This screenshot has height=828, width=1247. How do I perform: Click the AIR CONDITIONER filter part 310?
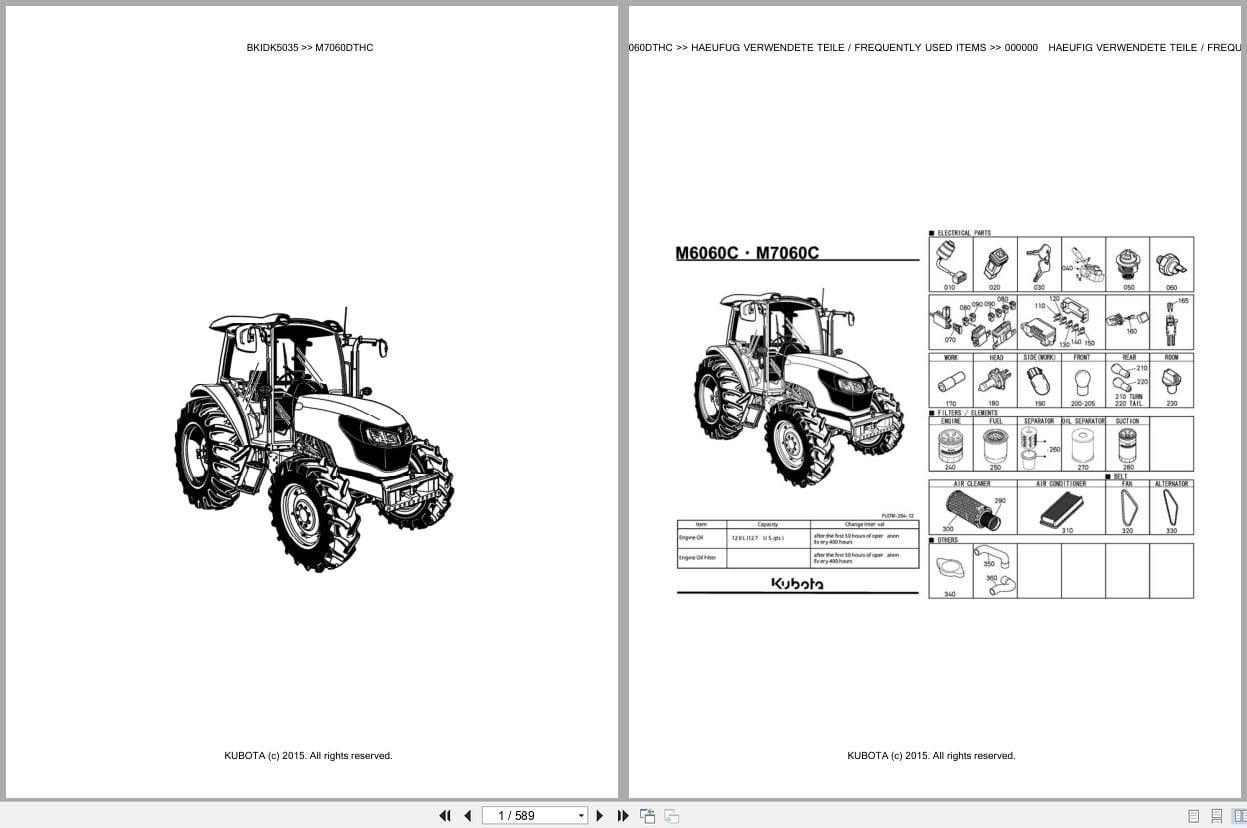(1061, 508)
